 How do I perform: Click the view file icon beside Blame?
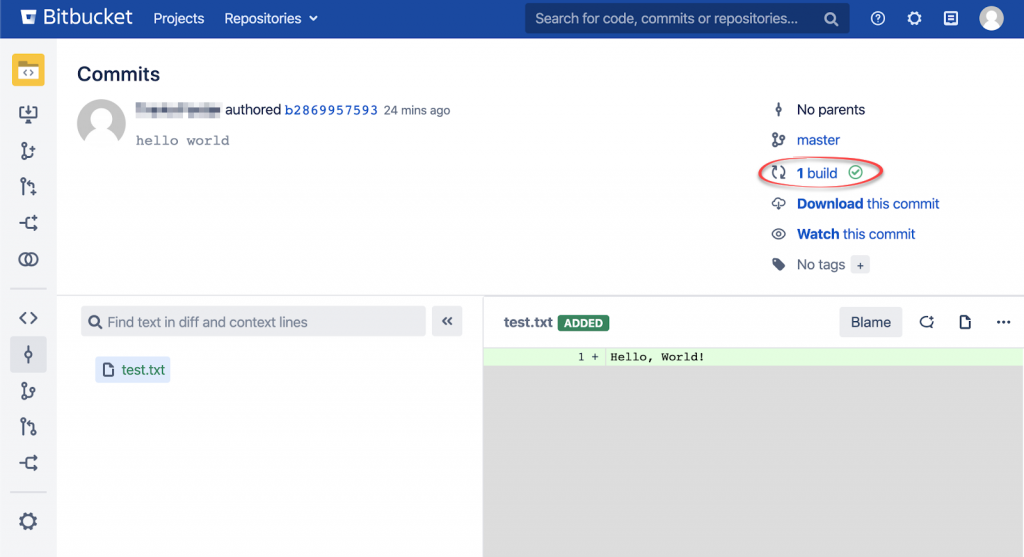point(965,322)
